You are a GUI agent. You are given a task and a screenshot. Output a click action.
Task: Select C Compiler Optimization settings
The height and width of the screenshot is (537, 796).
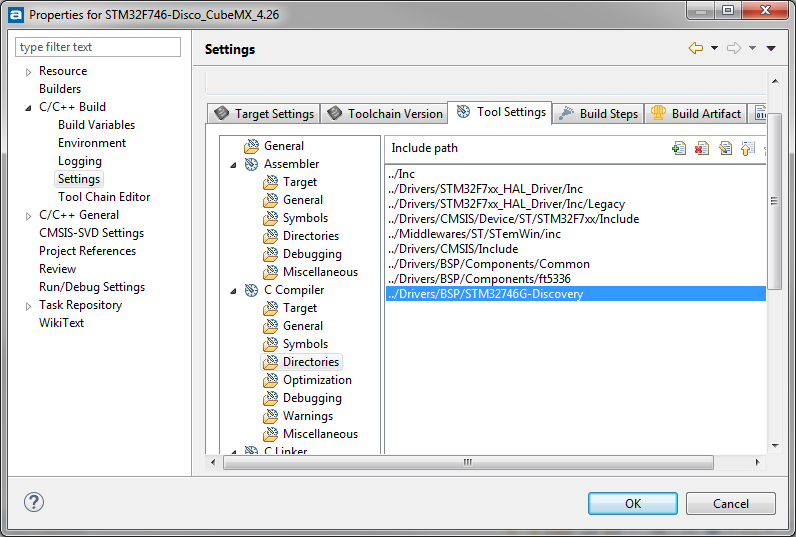pos(317,380)
